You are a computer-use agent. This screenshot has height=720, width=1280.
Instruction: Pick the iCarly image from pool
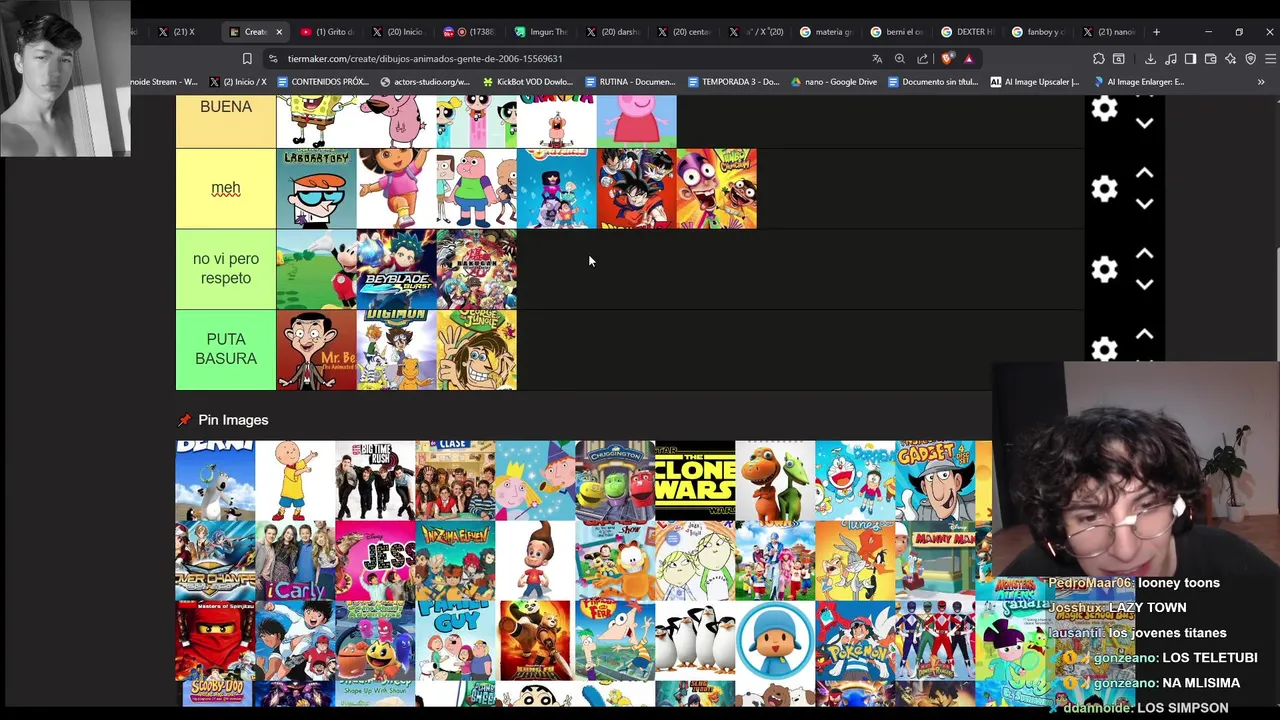click(x=295, y=560)
